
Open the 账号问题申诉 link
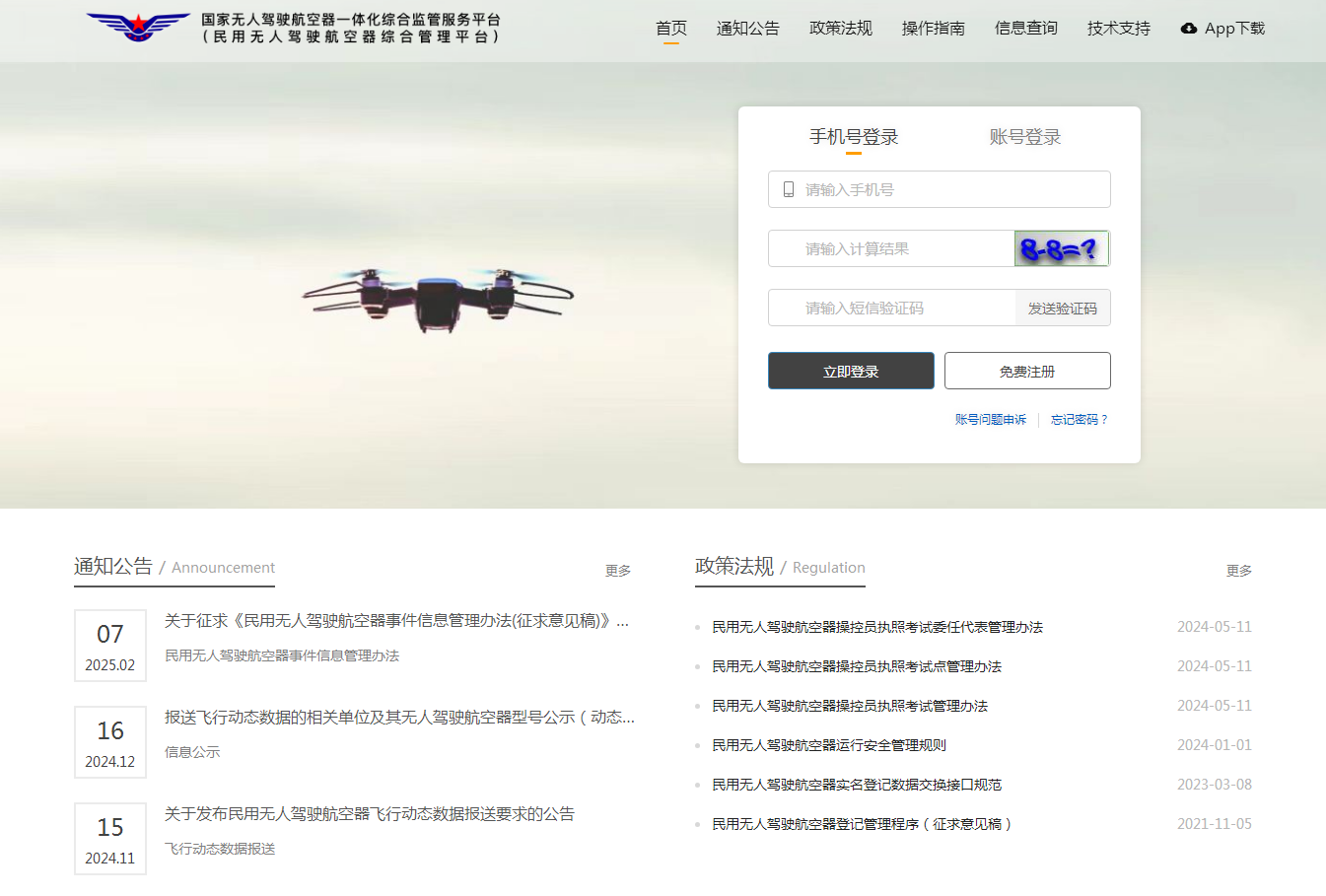click(x=991, y=420)
